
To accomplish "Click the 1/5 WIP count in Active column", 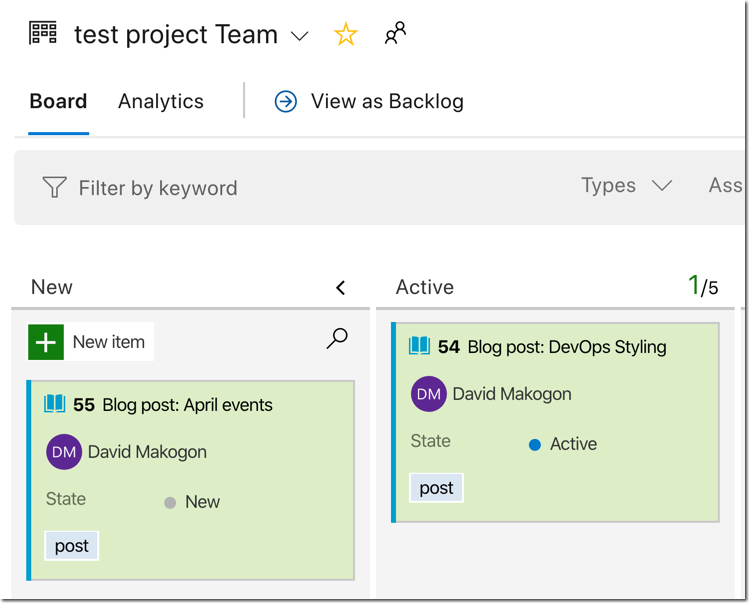I will [x=703, y=286].
